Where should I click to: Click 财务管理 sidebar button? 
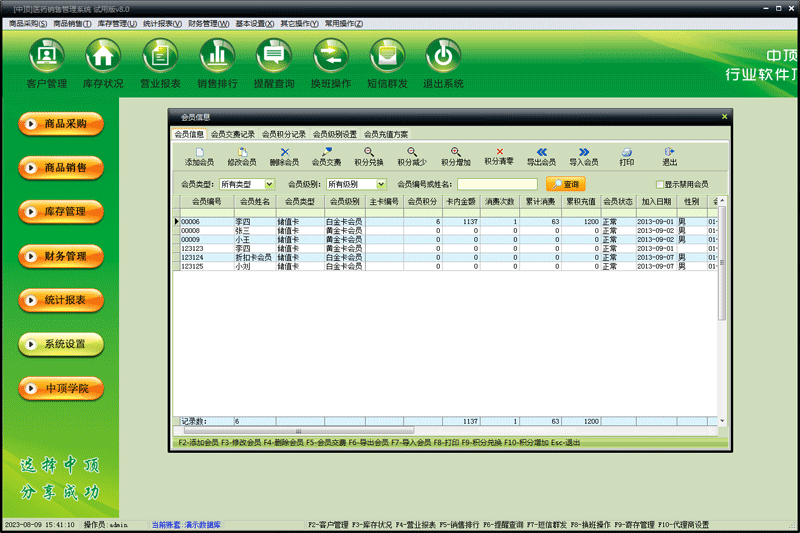click(x=61, y=256)
